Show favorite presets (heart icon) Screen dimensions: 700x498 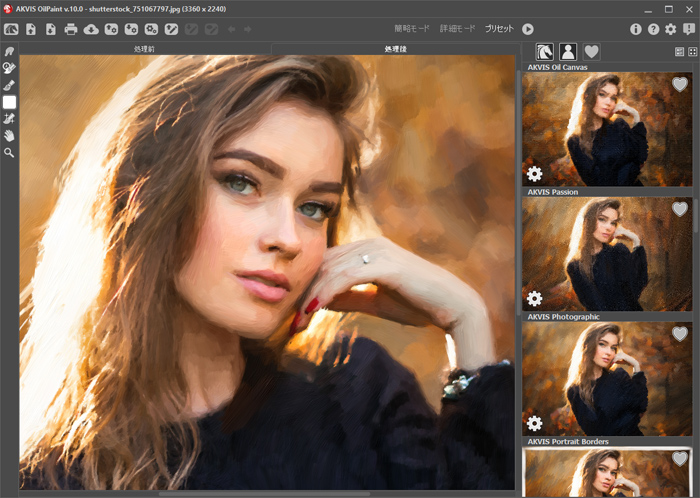[x=592, y=52]
